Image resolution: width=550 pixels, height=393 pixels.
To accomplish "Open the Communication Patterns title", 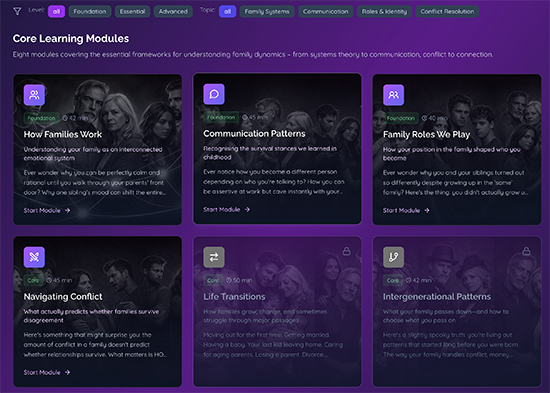I will [x=254, y=134].
